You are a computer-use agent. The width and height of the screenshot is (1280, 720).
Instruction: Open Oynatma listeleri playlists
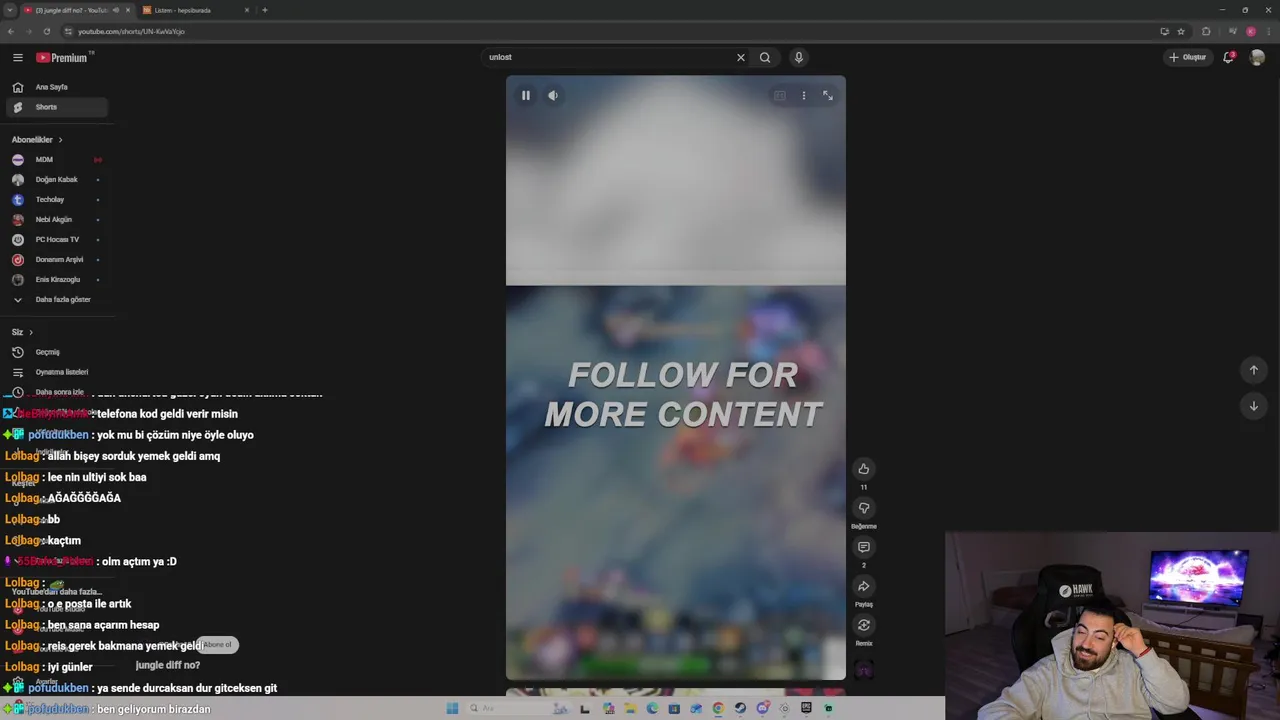(x=57, y=372)
